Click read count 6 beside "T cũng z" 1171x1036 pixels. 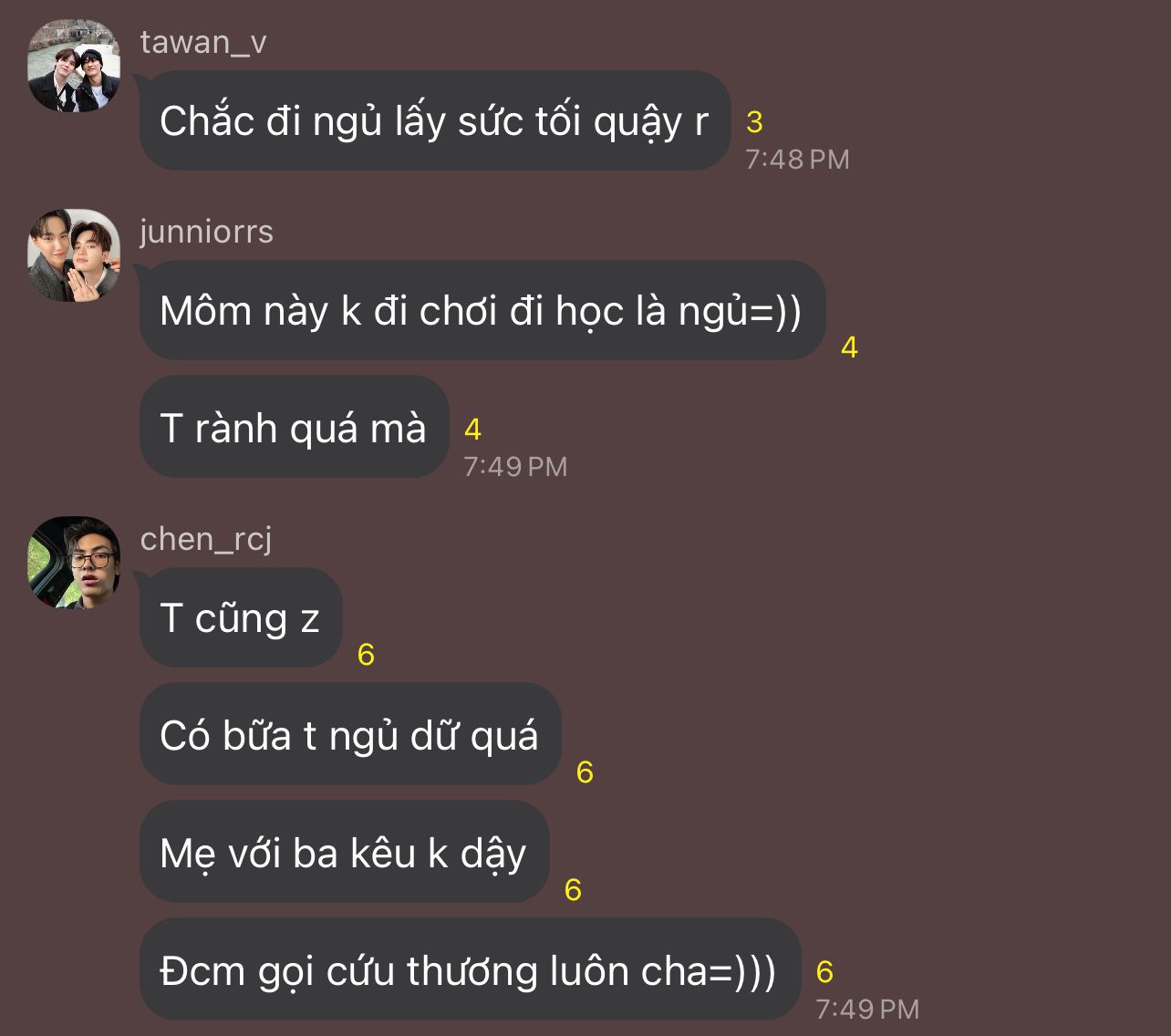[x=366, y=654]
